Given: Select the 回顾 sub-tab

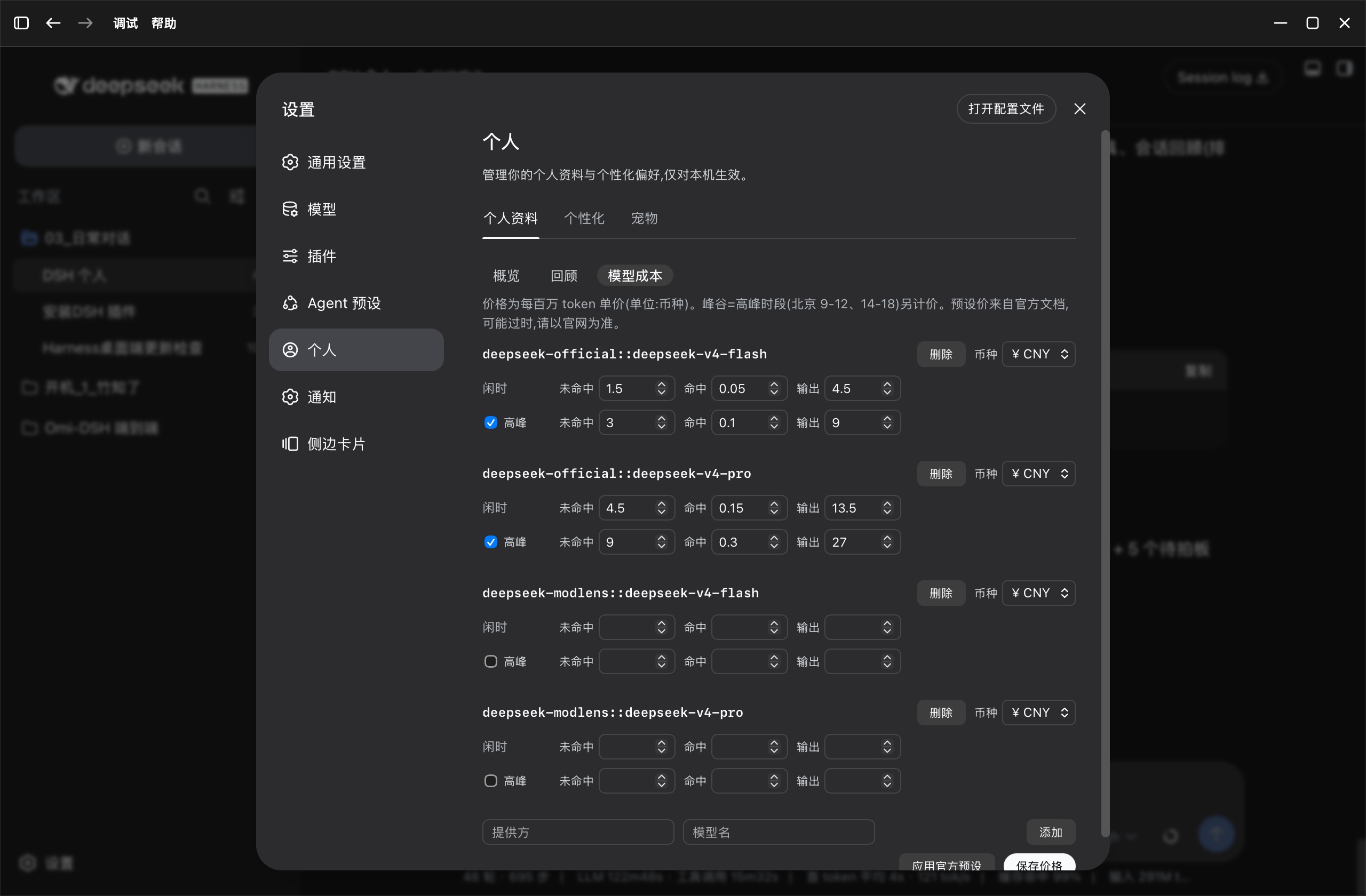Looking at the screenshot, I should 563,276.
